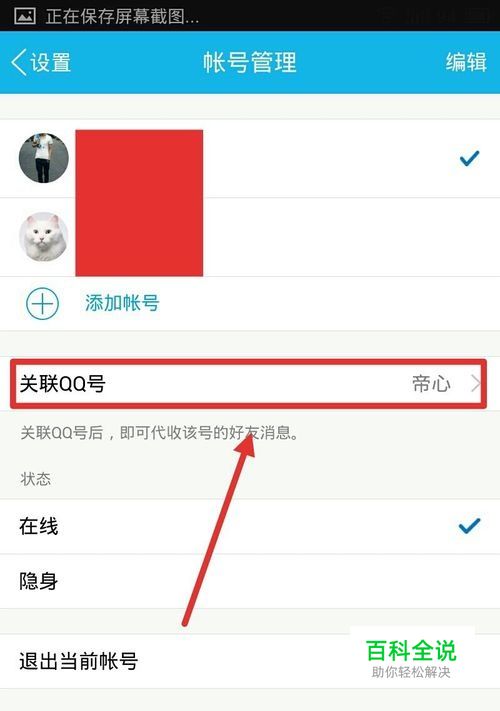Tap the 百科全说 watermark logo
Screen dimensions: 500x711
pos(411,657)
